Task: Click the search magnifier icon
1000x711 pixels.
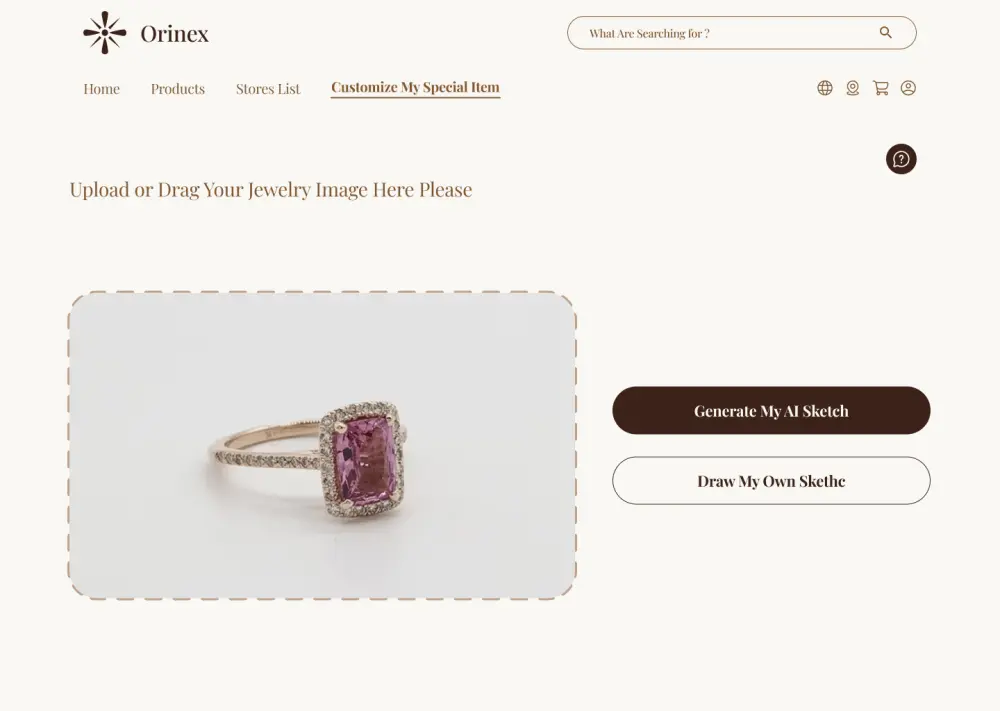Action: point(885,33)
